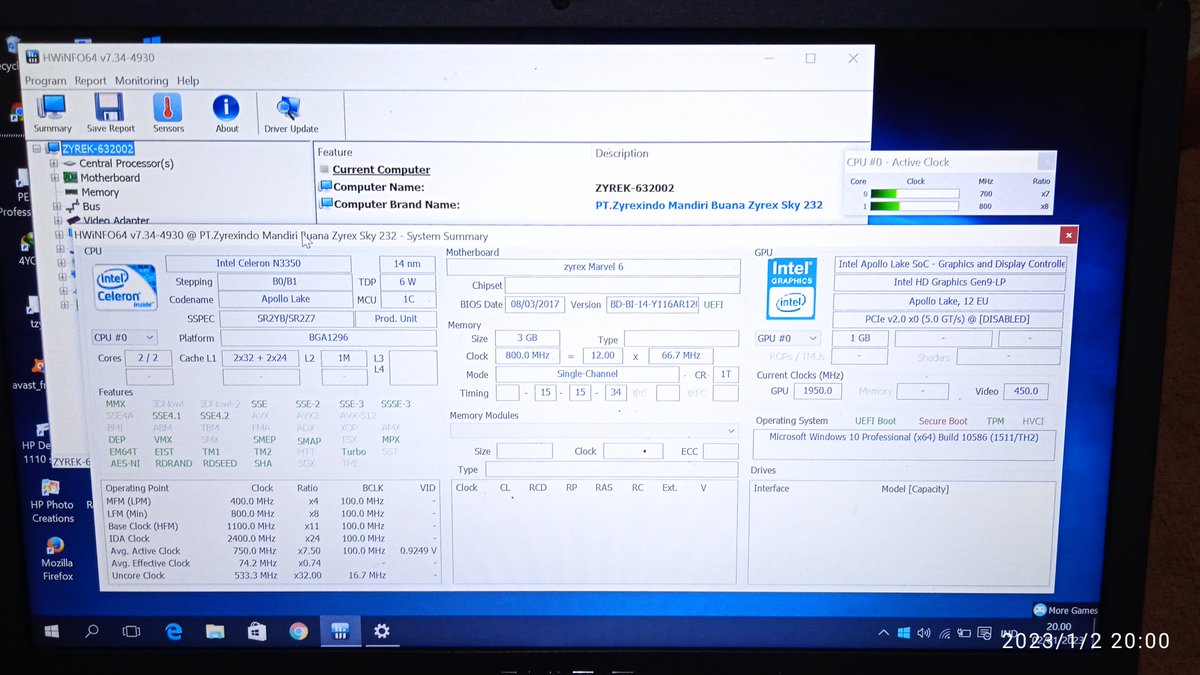The width and height of the screenshot is (1200, 675).
Task: Open the Program menu
Action: (x=45, y=81)
